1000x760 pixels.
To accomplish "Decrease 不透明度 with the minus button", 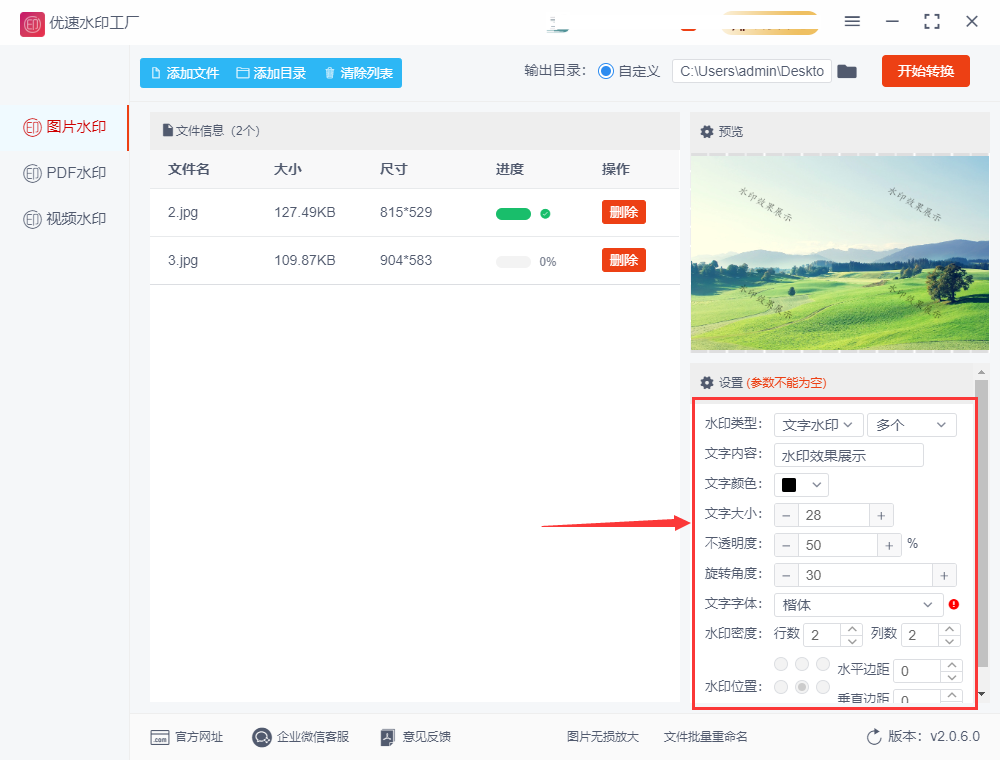I will (x=786, y=545).
